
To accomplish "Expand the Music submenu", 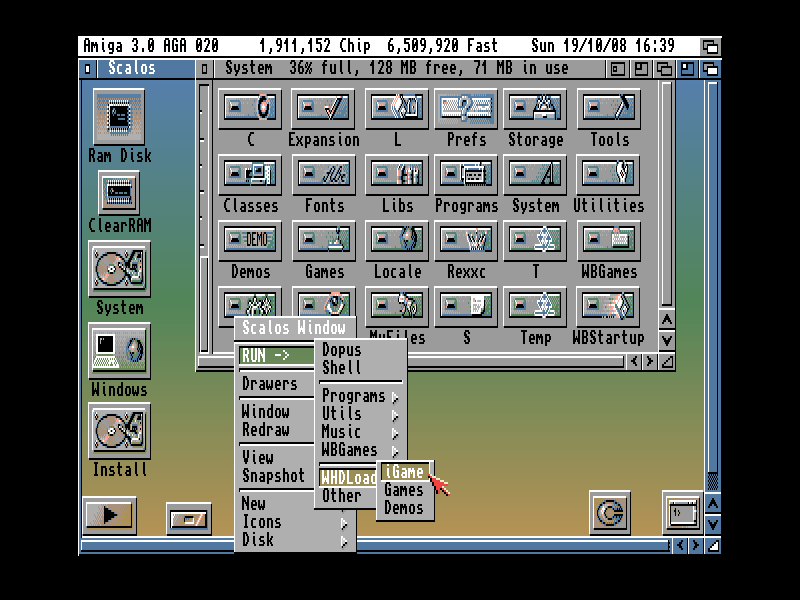I will pos(360,432).
